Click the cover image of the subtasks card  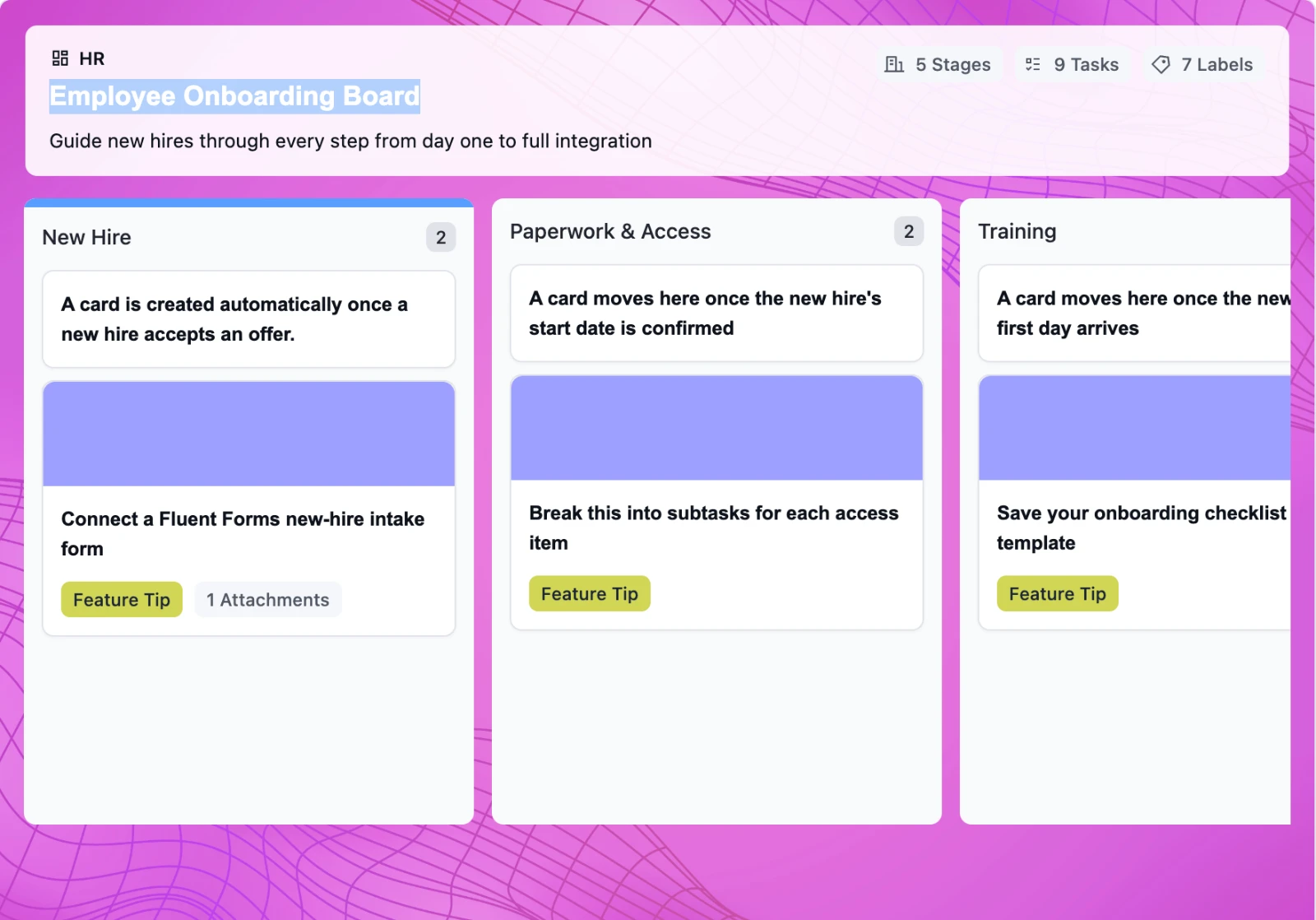click(x=716, y=428)
